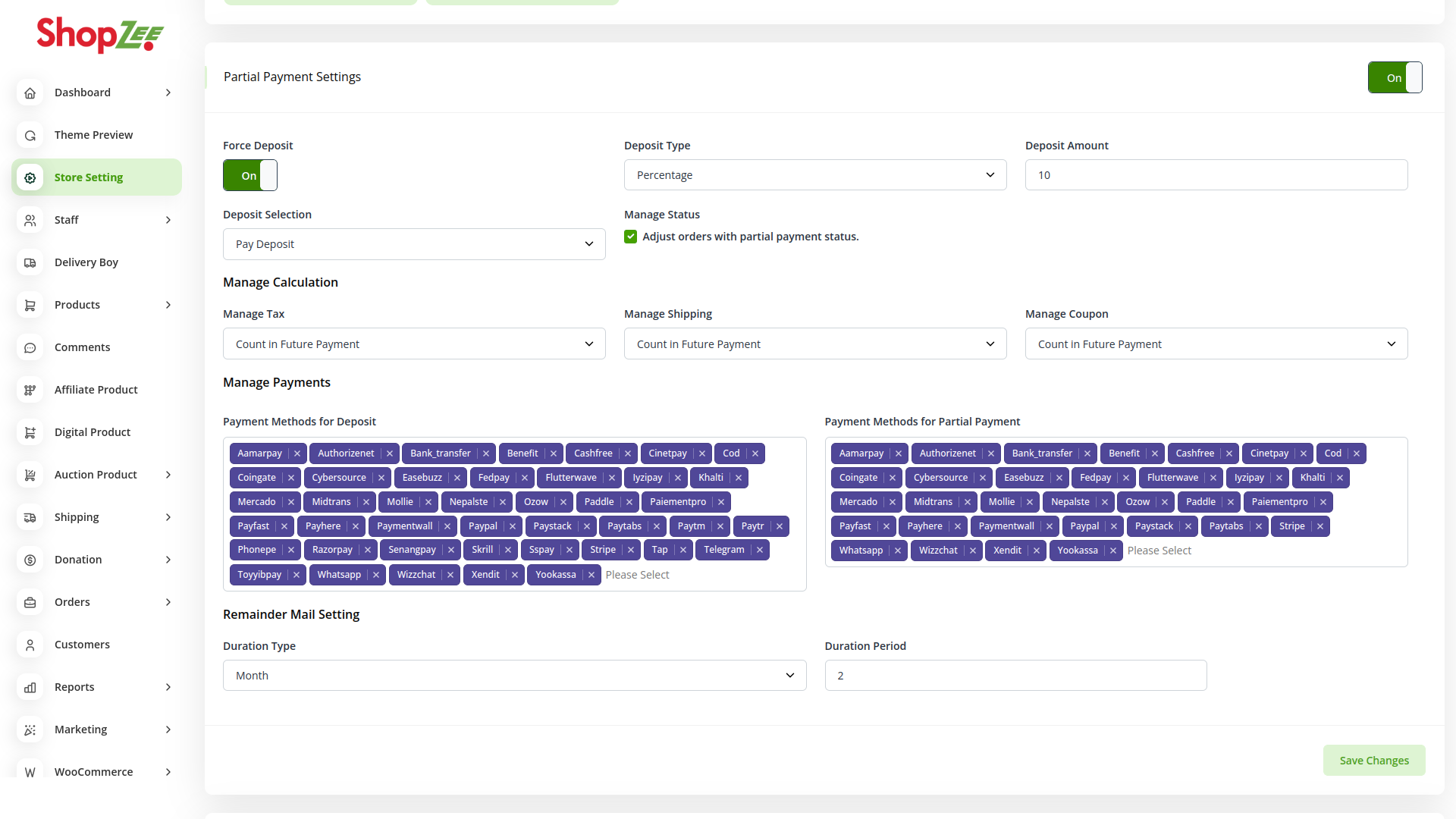Click the Comments speech bubble icon
The height and width of the screenshot is (819, 1456).
[x=30, y=347]
